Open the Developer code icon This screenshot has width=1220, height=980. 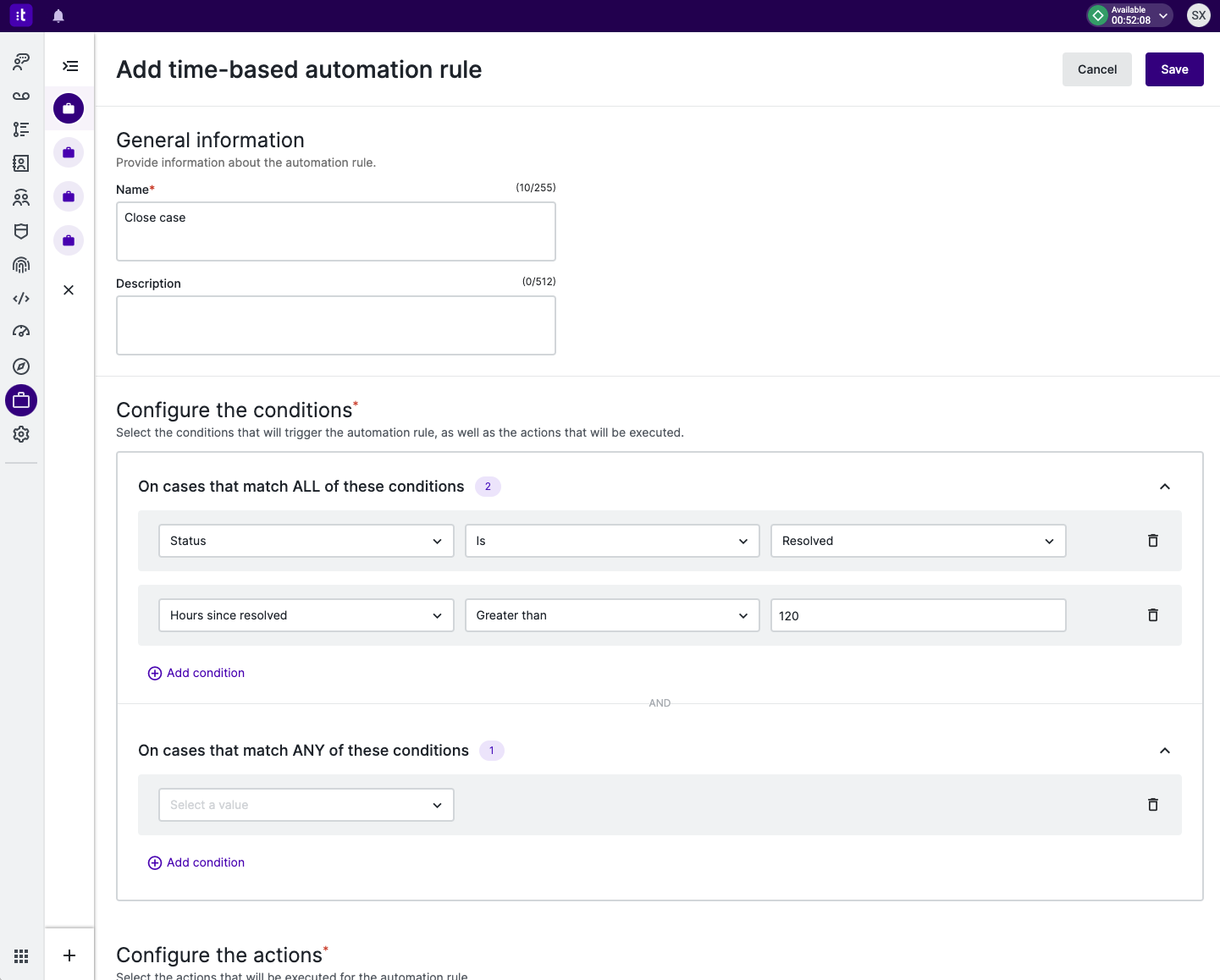(20, 298)
